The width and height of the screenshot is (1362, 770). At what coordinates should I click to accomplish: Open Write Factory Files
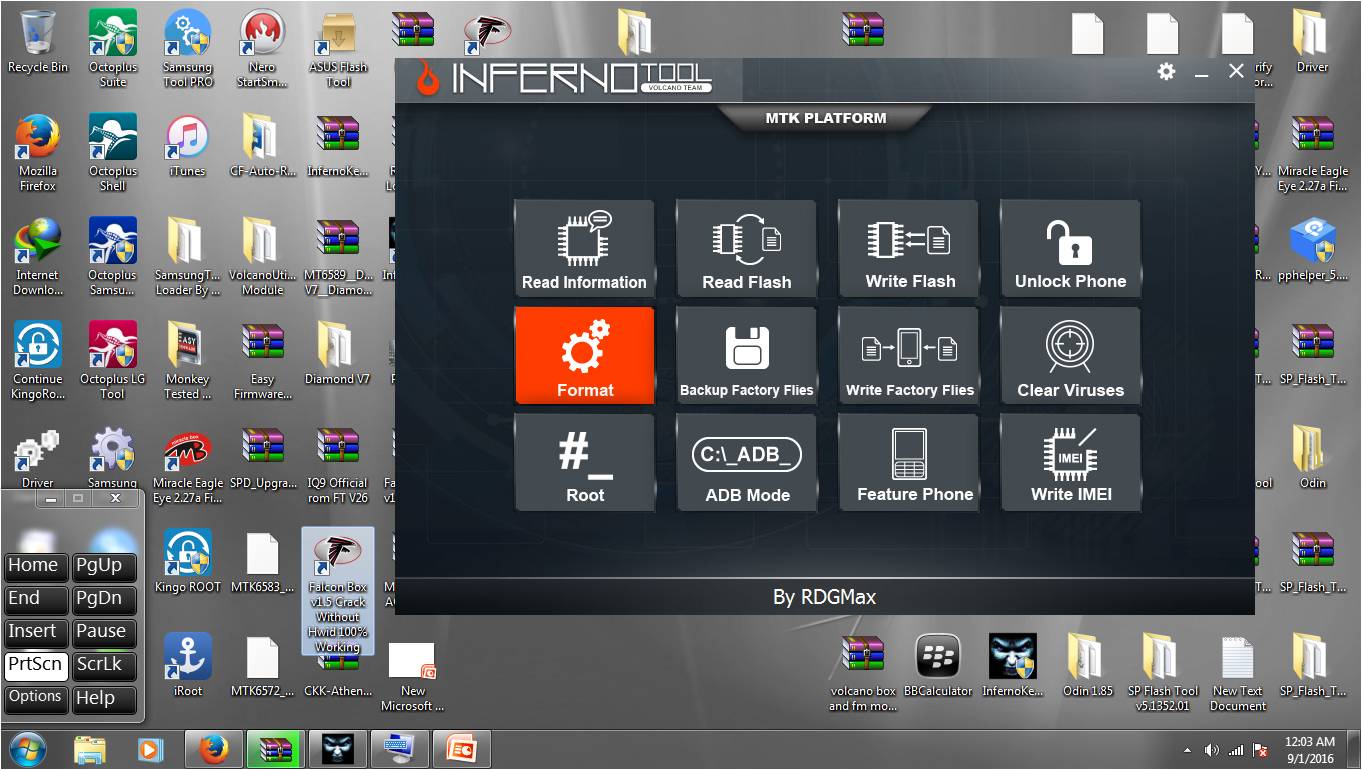tap(909, 356)
